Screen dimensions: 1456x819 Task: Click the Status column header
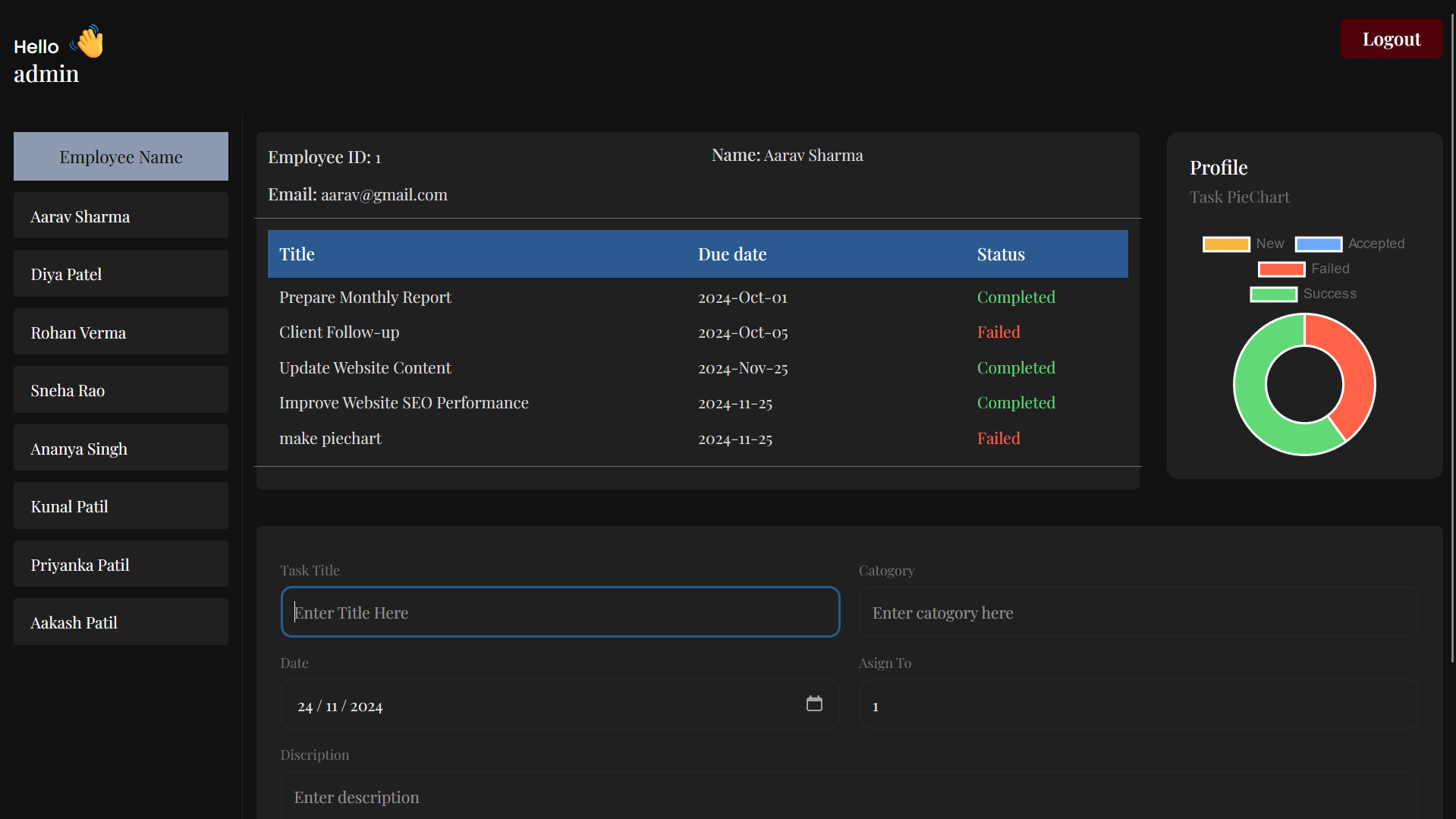pos(1001,254)
